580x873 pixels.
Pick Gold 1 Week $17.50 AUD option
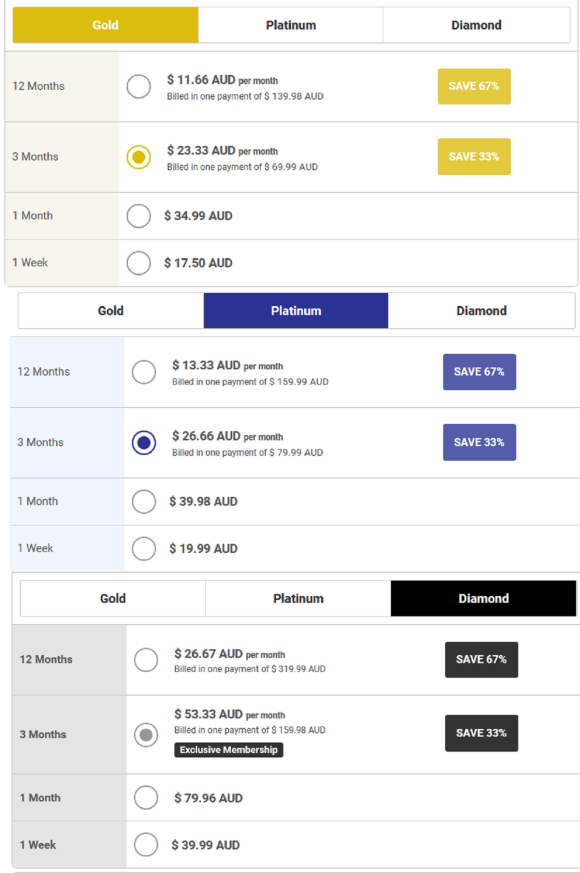coord(139,263)
